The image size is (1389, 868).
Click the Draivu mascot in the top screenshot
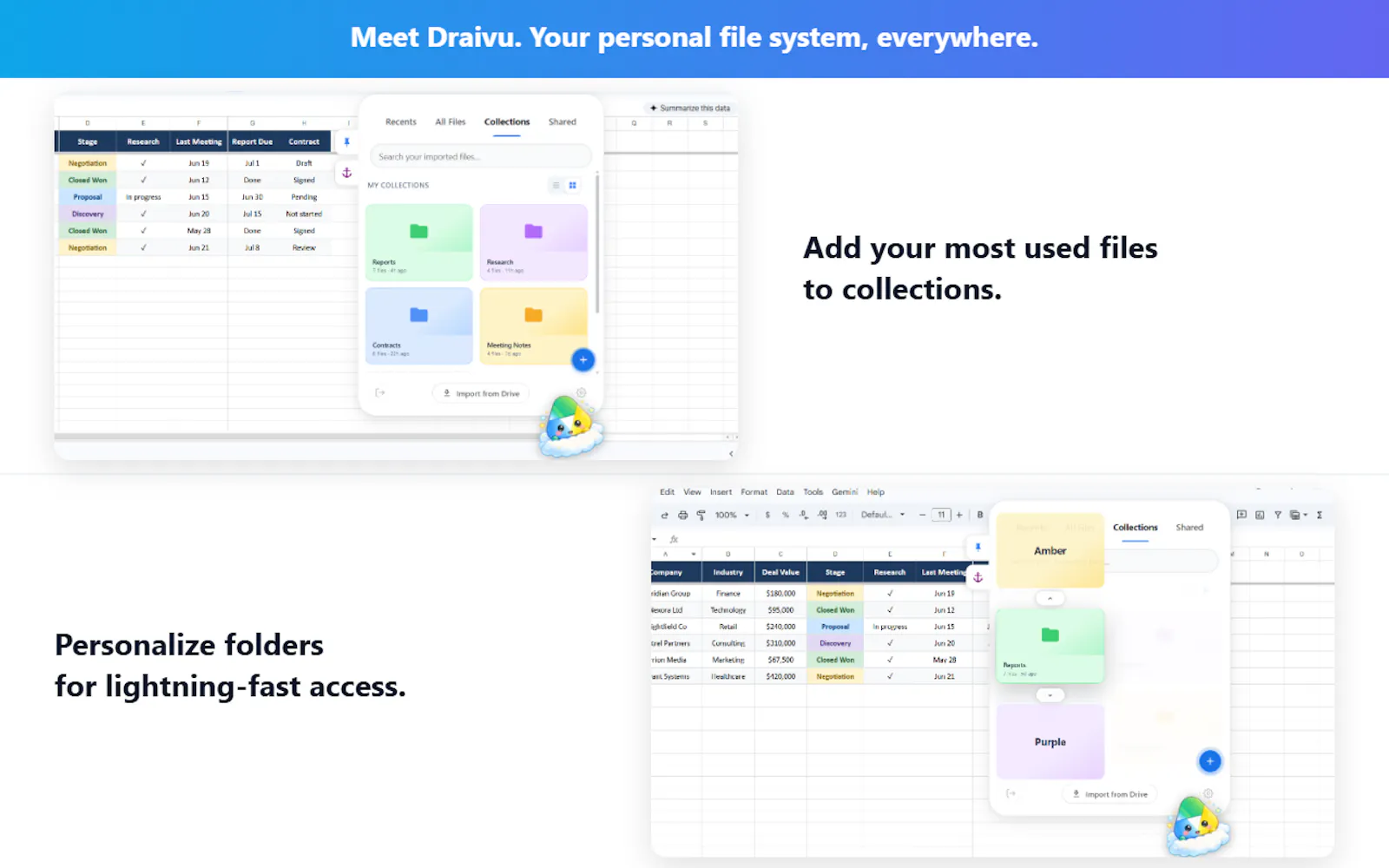(569, 427)
